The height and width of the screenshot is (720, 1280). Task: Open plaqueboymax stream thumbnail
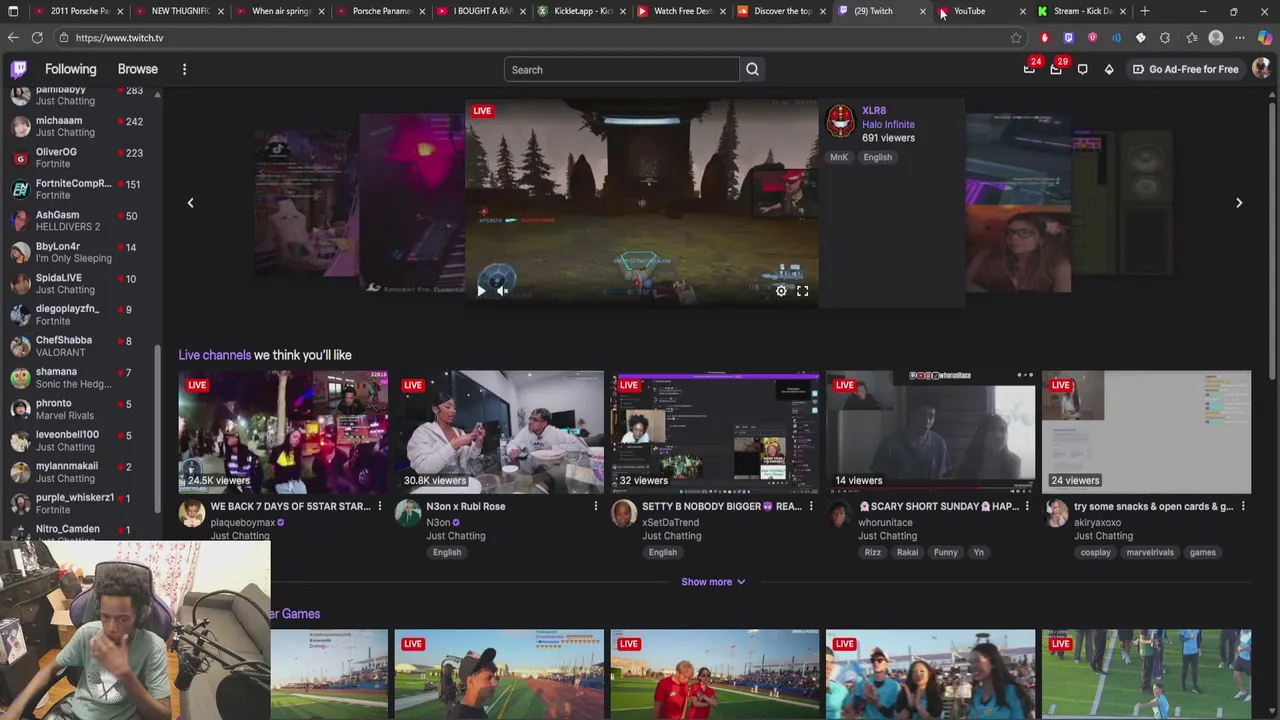pyautogui.click(x=283, y=432)
